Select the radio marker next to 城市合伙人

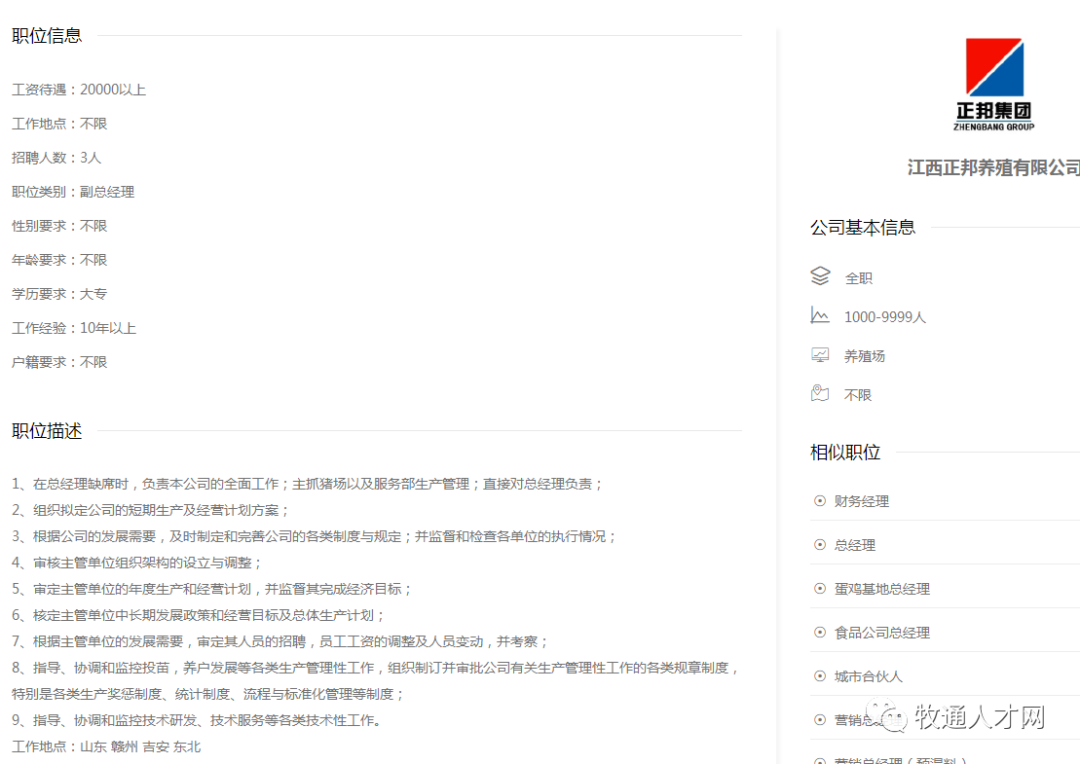click(818, 676)
